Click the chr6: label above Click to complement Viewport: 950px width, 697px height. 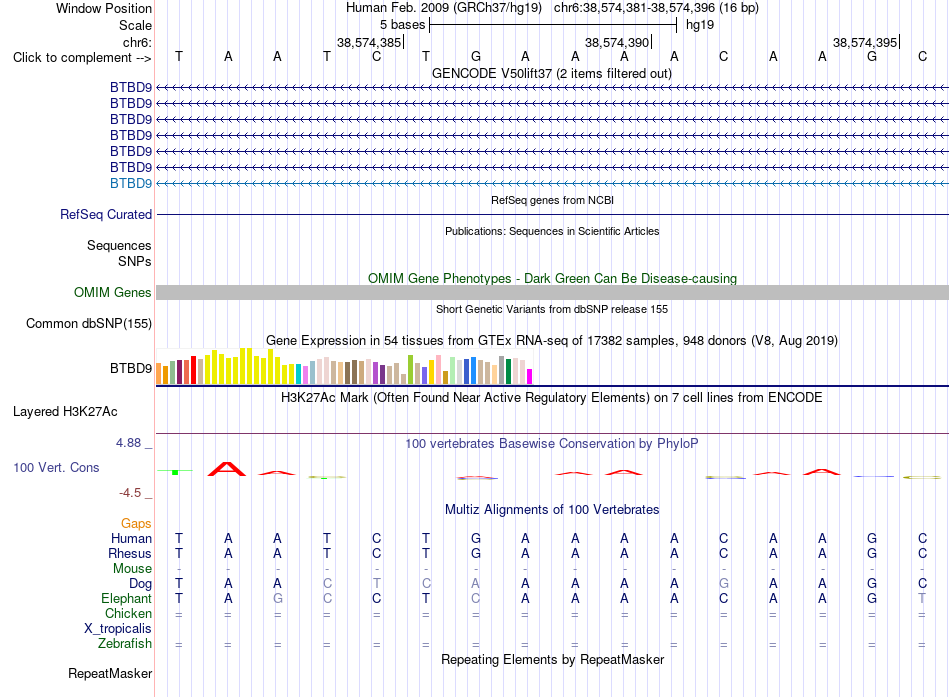137,42
